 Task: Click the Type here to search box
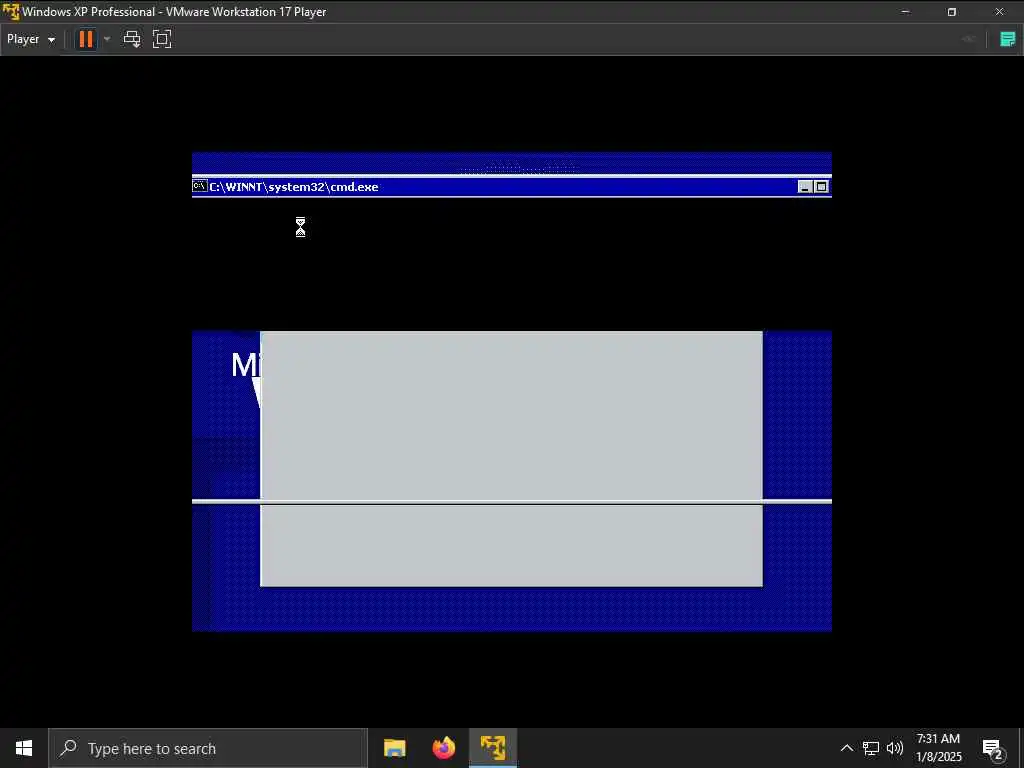208,748
